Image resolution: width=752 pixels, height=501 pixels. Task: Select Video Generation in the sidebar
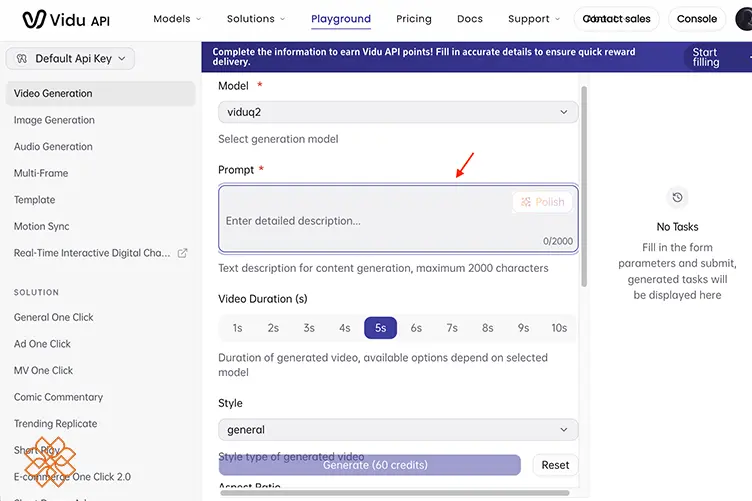pyautogui.click(x=101, y=93)
